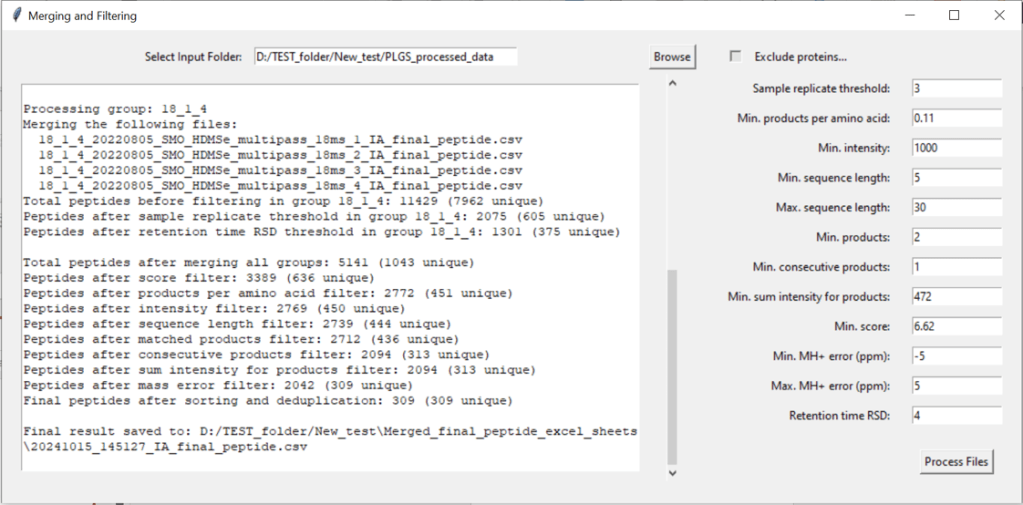Select the Min. score input field
The width and height of the screenshot is (1023, 505).
[x=955, y=326]
